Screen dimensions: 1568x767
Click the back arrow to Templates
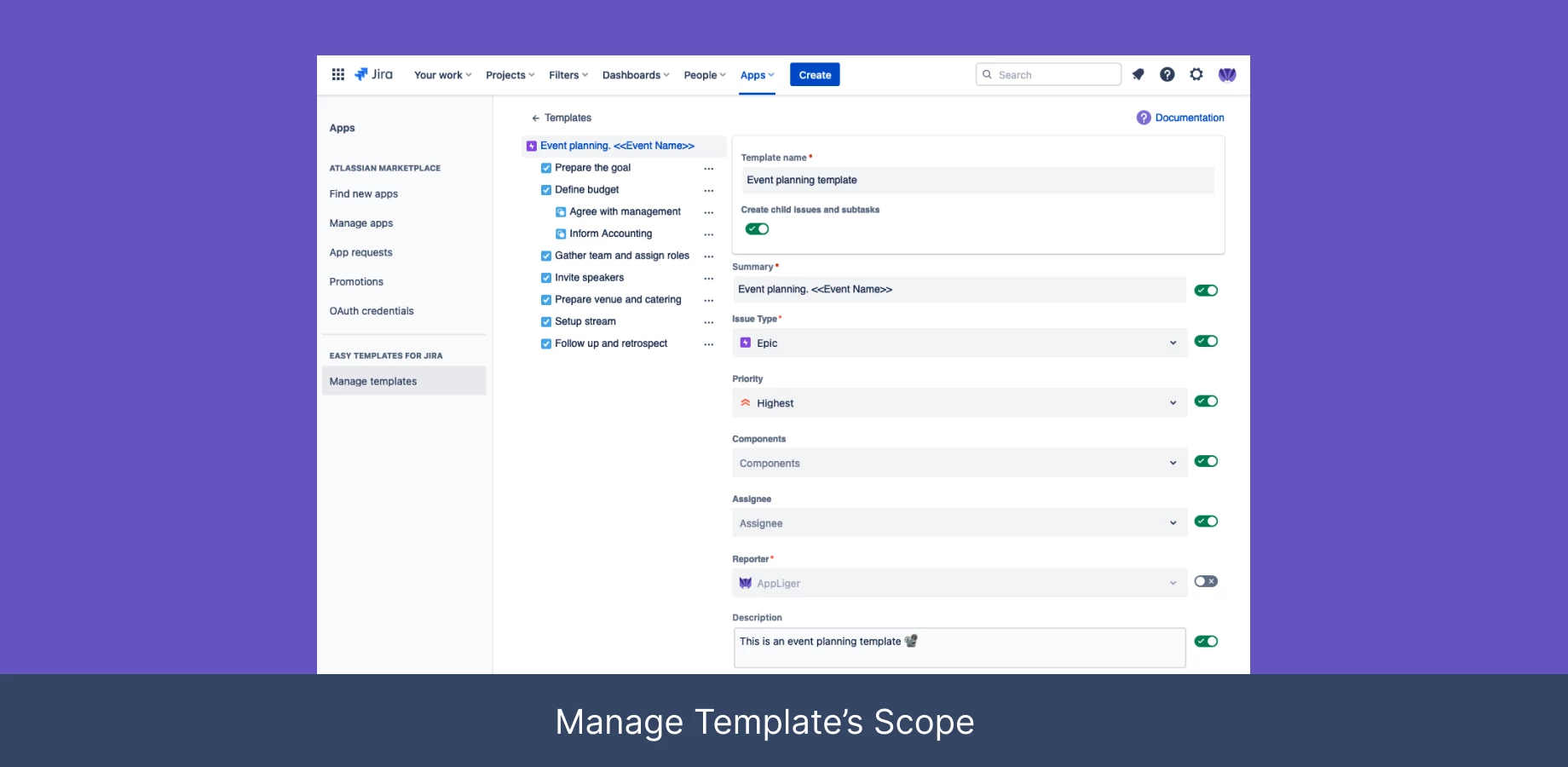[x=535, y=118]
